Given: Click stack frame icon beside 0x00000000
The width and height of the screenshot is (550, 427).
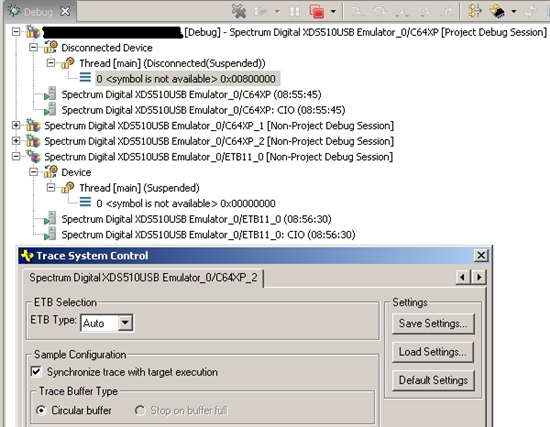Looking at the screenshot, I should point(85,202).
